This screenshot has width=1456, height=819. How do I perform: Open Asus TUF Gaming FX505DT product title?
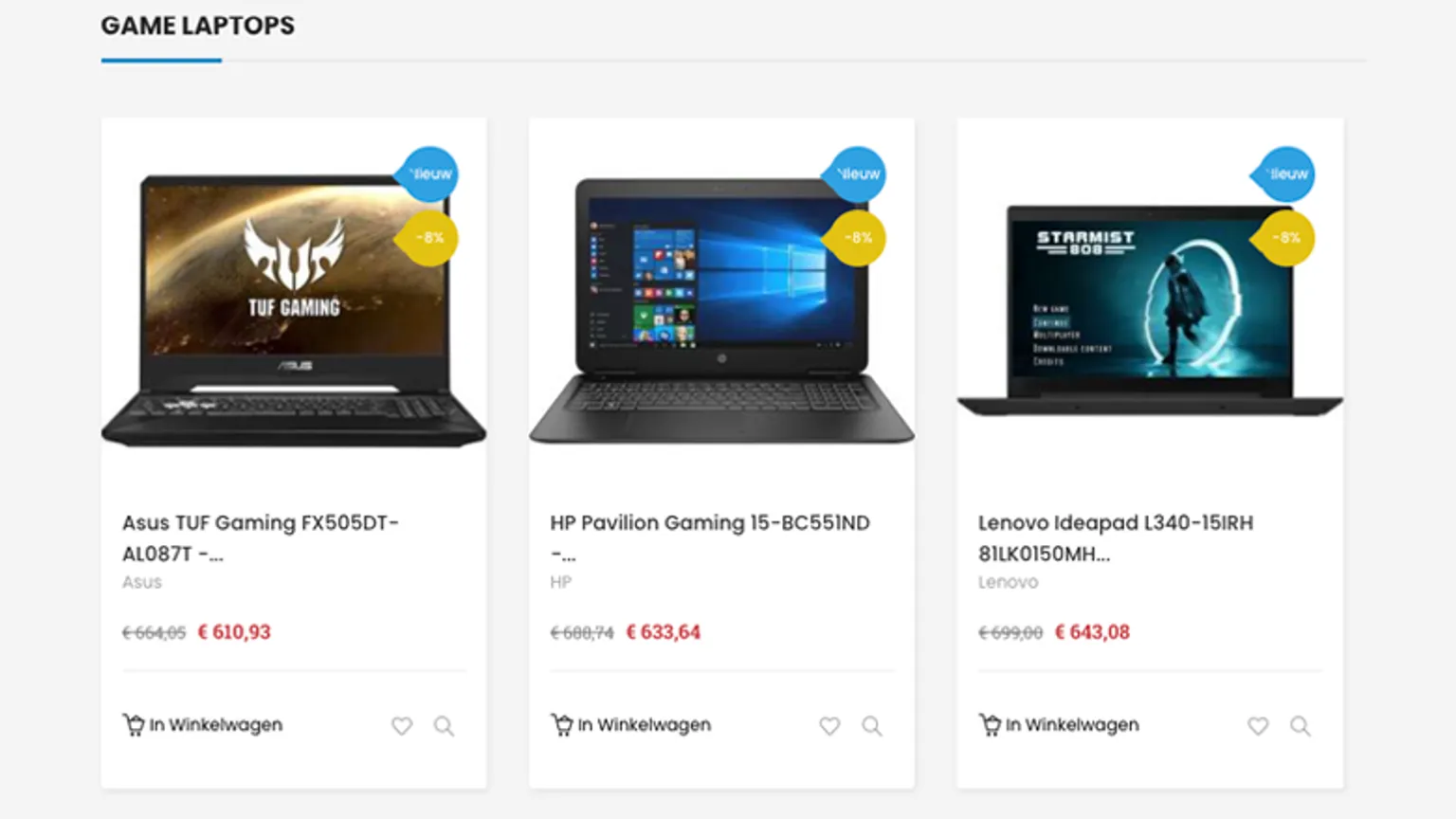261,537
